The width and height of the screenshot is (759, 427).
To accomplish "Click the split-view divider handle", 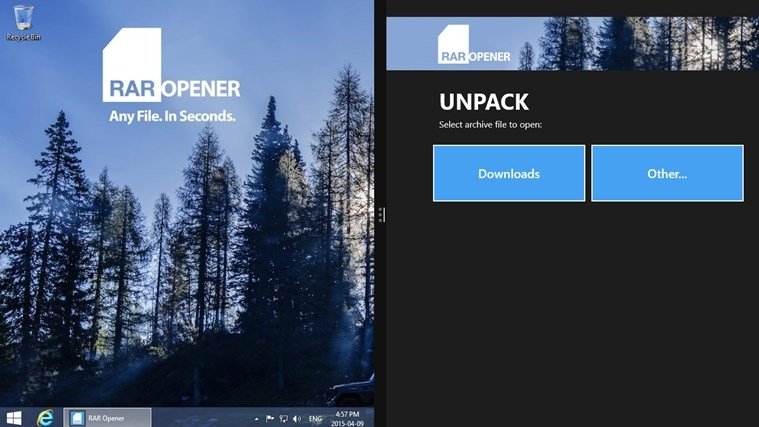I will 381,214.
